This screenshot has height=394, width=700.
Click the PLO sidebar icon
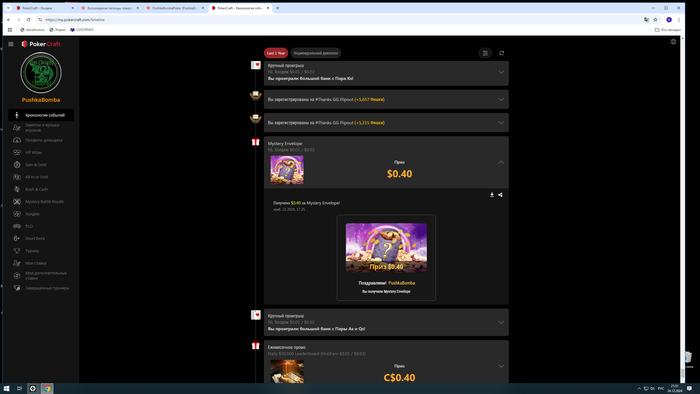[17, 226]
